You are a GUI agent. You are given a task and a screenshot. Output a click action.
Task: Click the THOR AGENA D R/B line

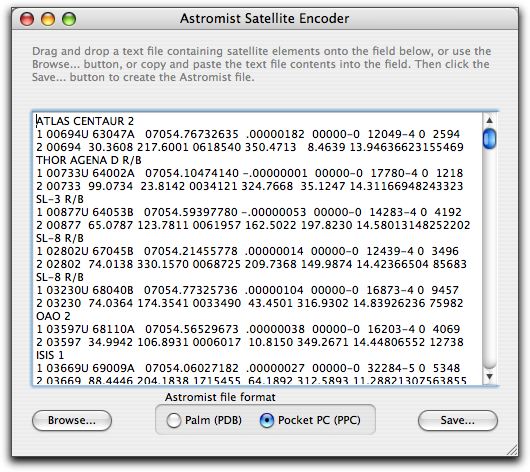coord(89,160)
